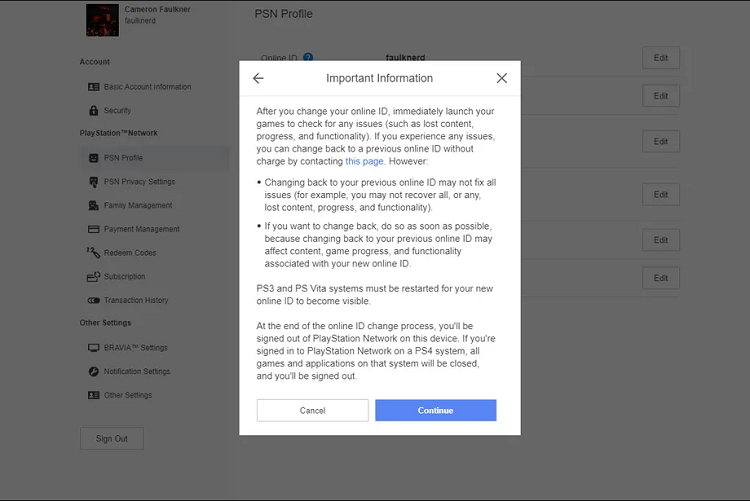This screenshot has height=501, width=750.
Task: Click the Cameron Faulkner name
Action: click(157, 9)
